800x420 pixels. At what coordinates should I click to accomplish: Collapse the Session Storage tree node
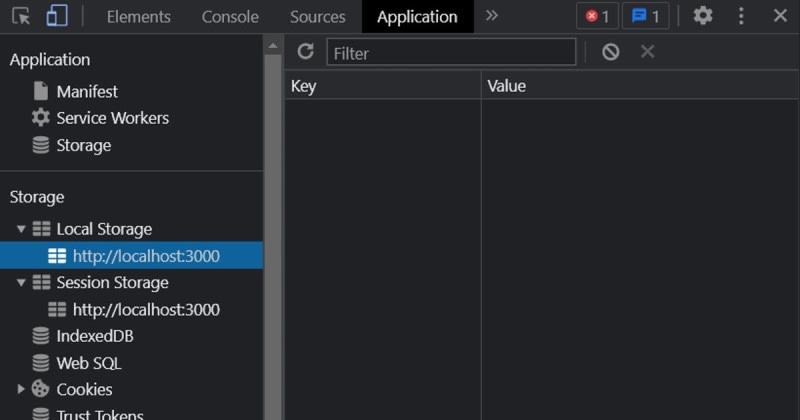(x=21, y=283)
